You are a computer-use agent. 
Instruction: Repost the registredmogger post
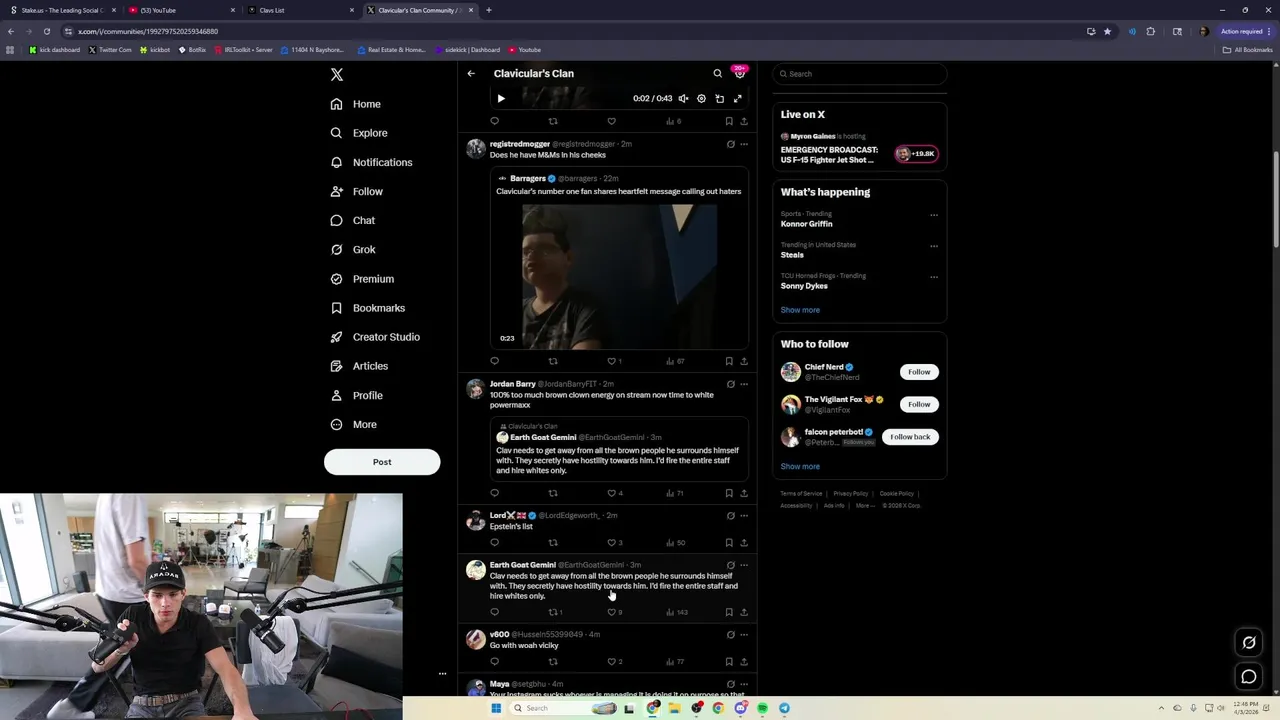point(553,361)
